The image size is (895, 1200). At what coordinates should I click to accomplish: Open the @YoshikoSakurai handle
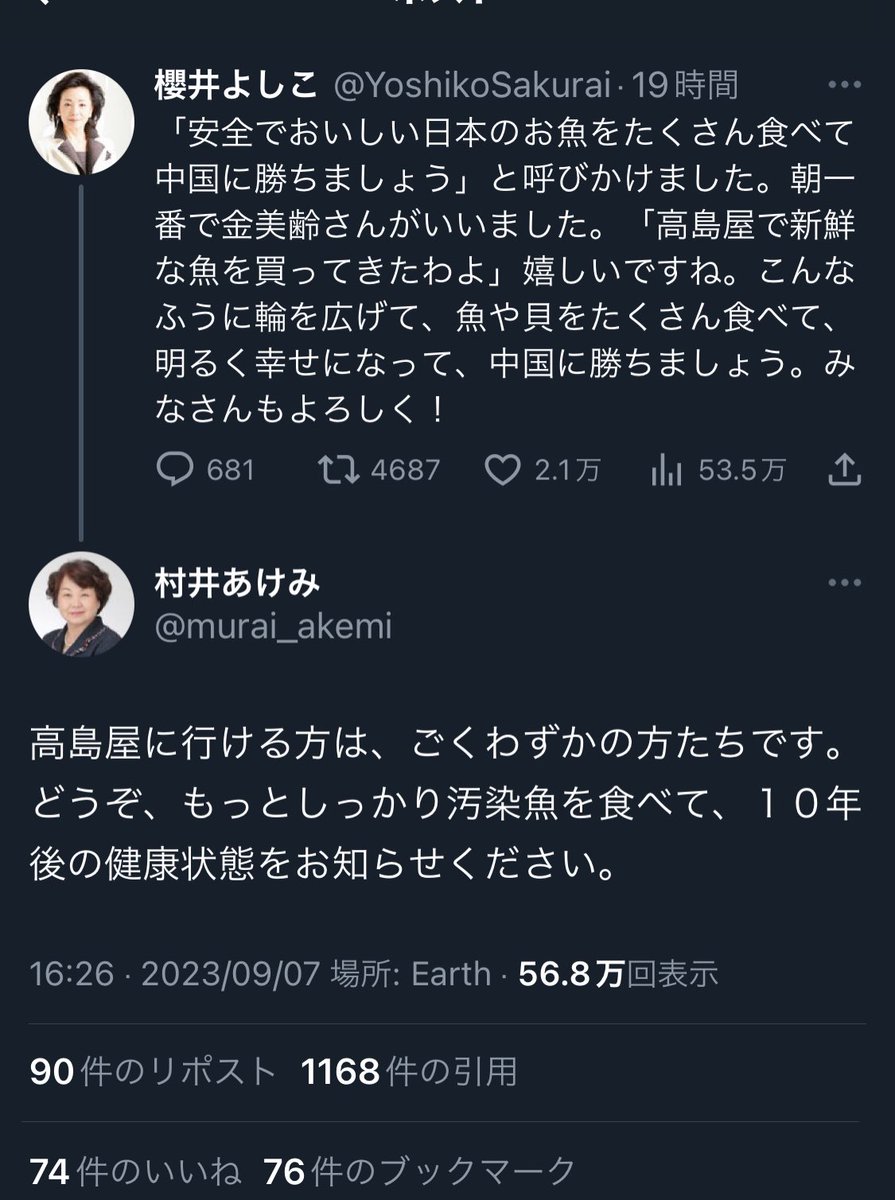point(470,86)
